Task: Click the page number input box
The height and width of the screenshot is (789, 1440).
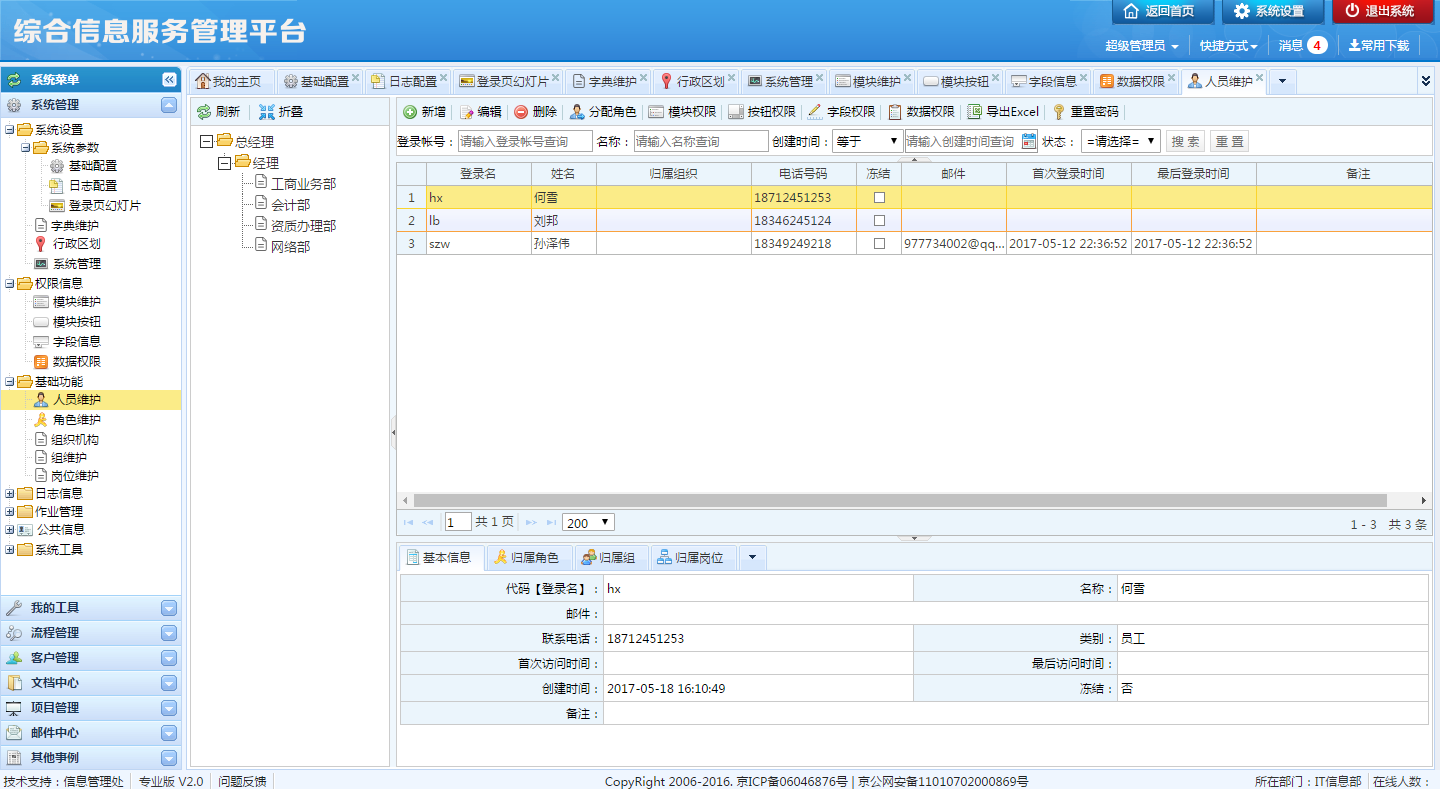Action: tap(458, 522)
